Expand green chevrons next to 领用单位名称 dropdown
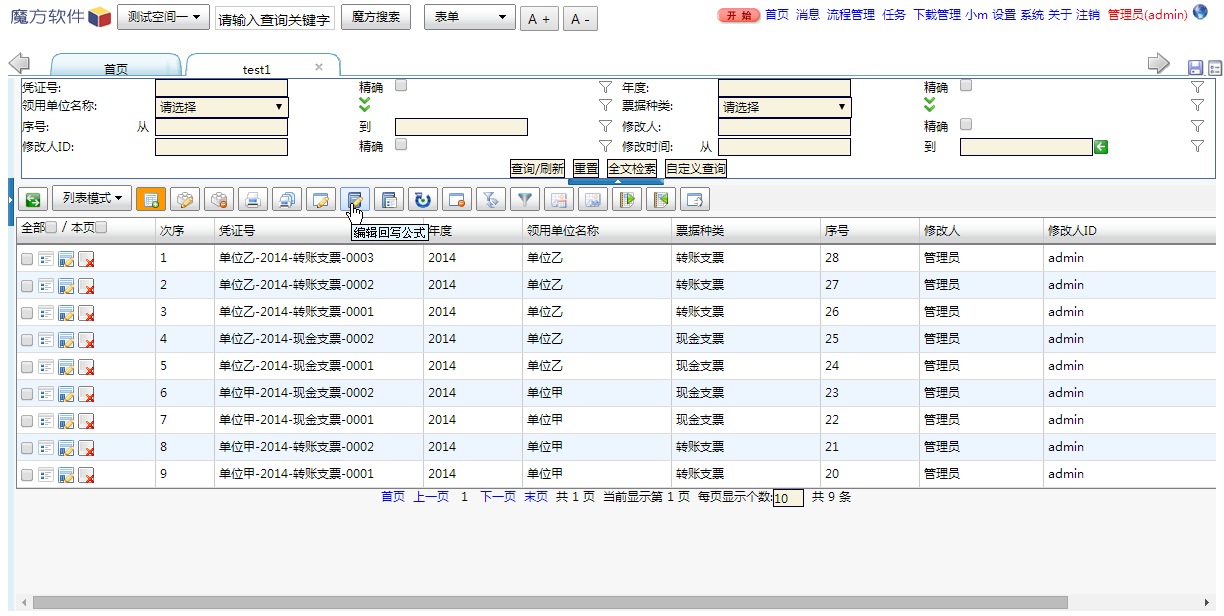The height and width of the screenshot is (616, 1224). [365, 104]
